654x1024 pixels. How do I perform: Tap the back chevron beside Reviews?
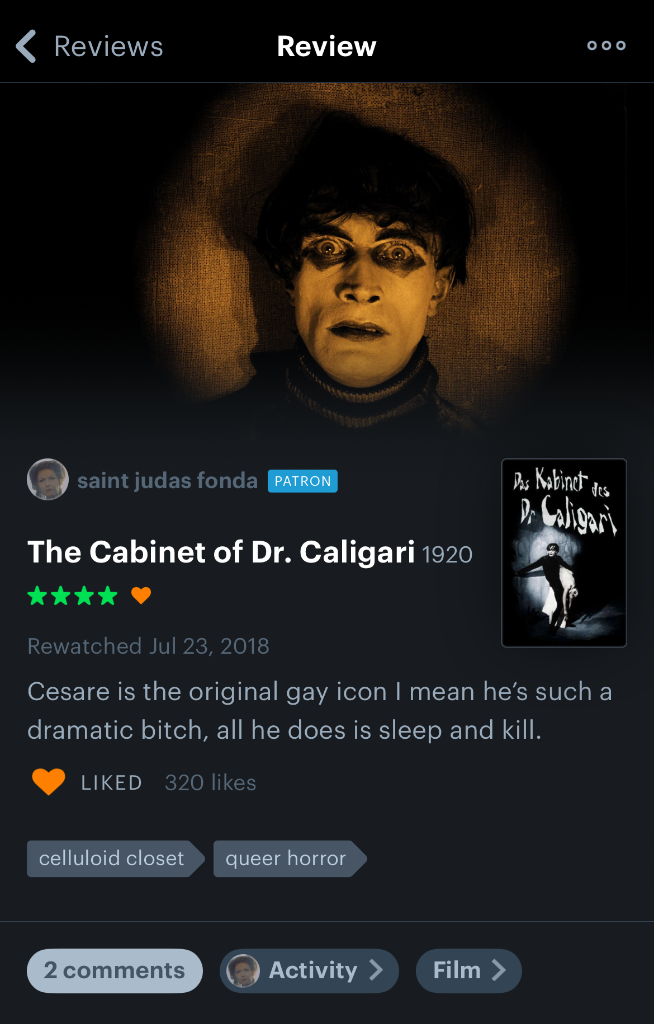[25, 46]
